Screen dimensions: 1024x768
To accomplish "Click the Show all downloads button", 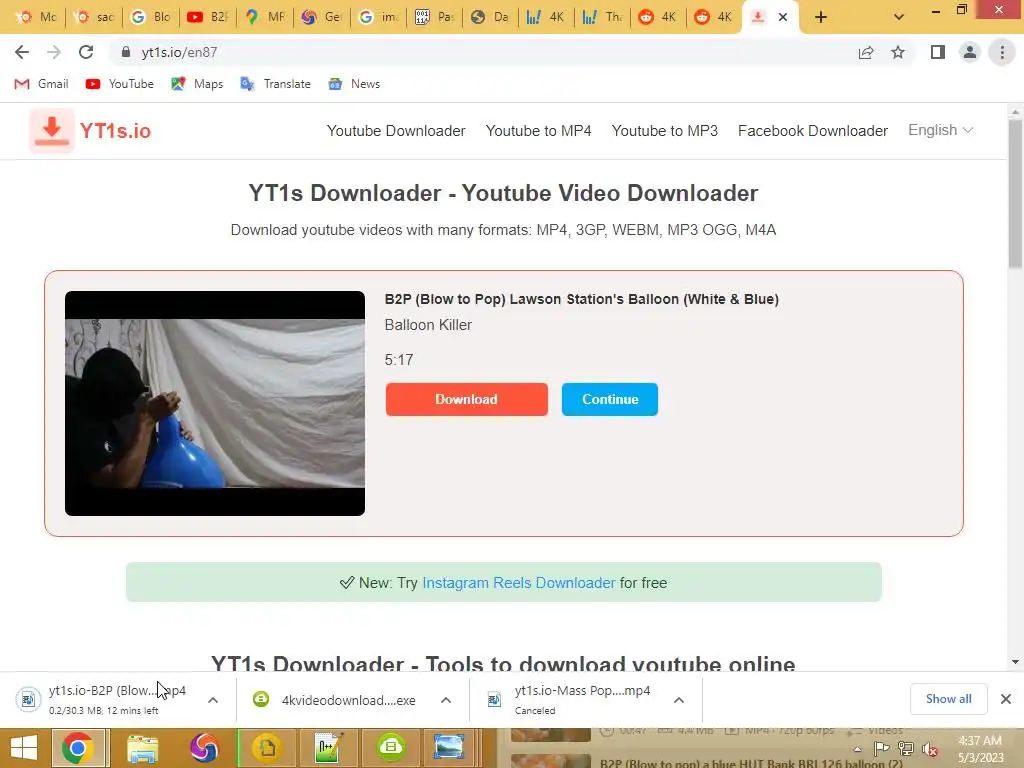I will point(948,699).
